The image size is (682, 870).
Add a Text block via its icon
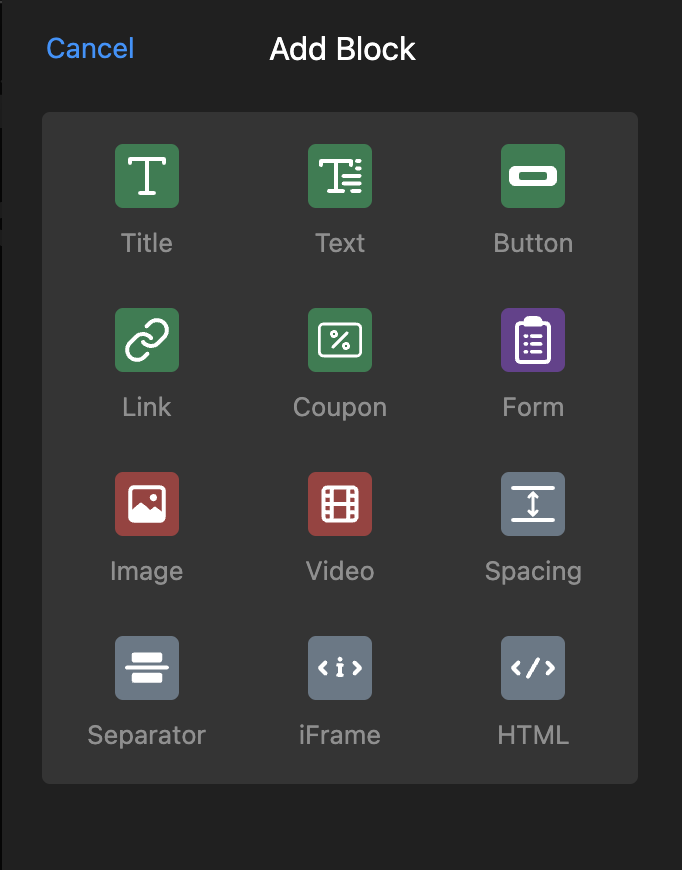(340, 176)
